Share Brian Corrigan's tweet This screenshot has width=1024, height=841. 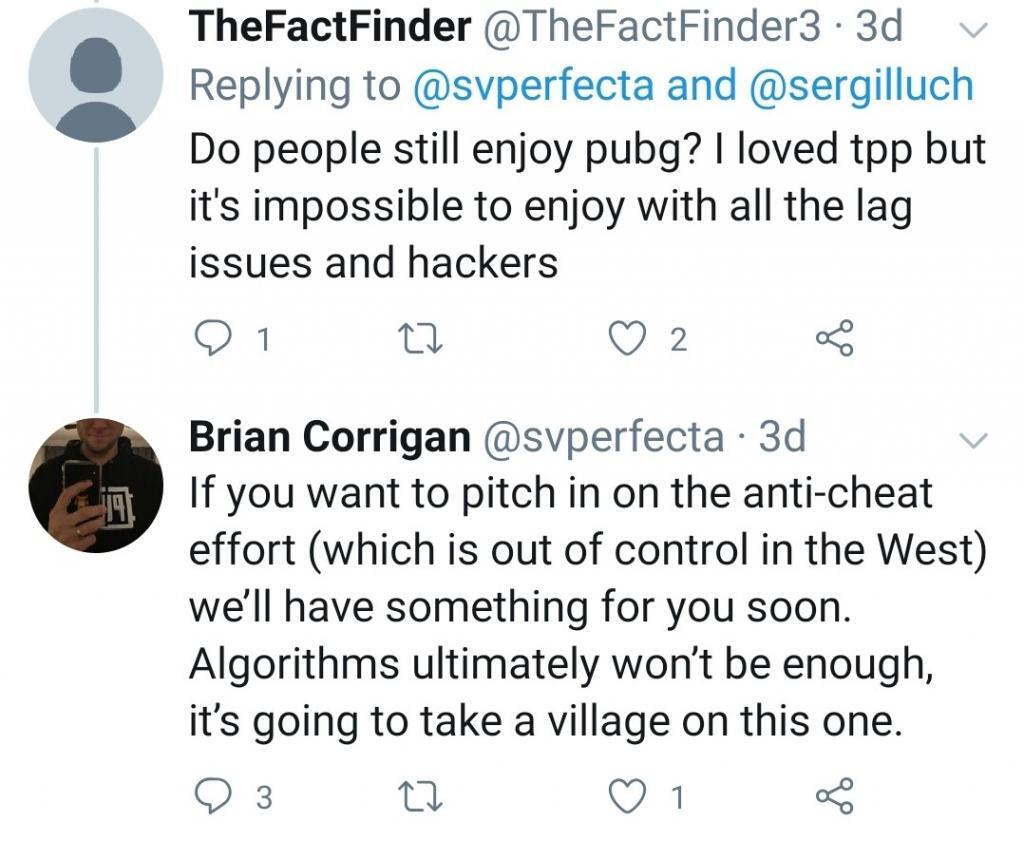[x=835, y=796]
